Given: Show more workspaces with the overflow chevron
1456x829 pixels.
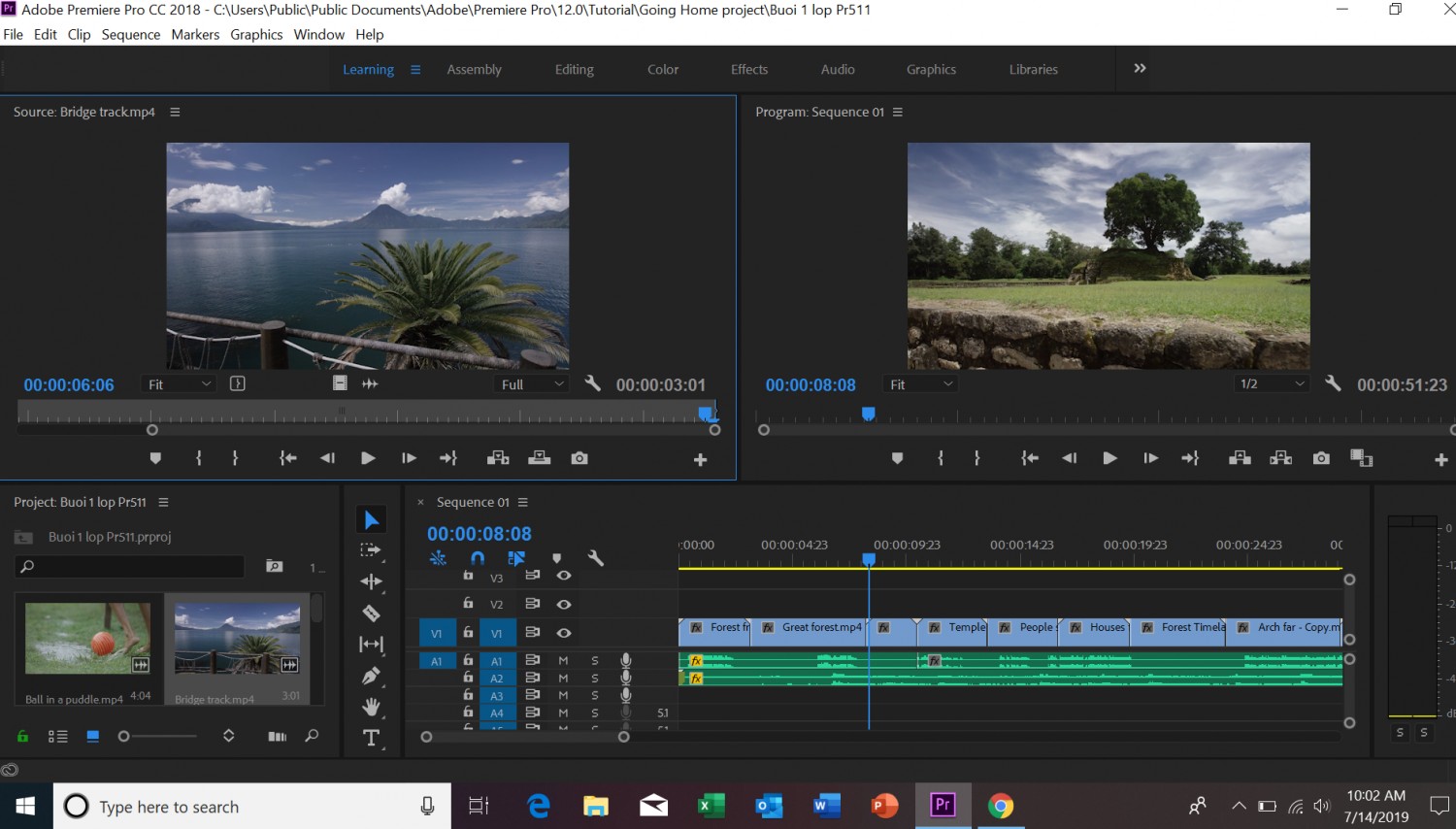Looking at the screenshot, I should 1140,69.
